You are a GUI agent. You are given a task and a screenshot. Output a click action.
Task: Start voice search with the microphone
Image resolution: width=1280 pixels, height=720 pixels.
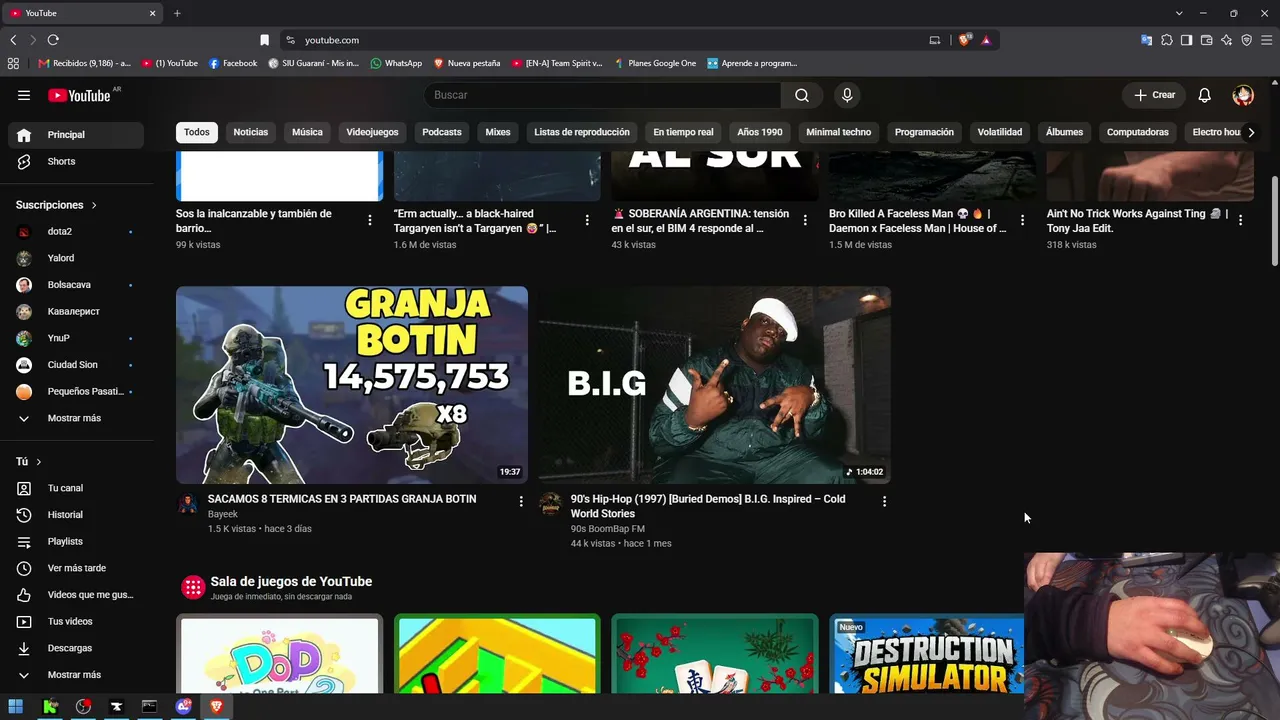click(x=847, y=95)
